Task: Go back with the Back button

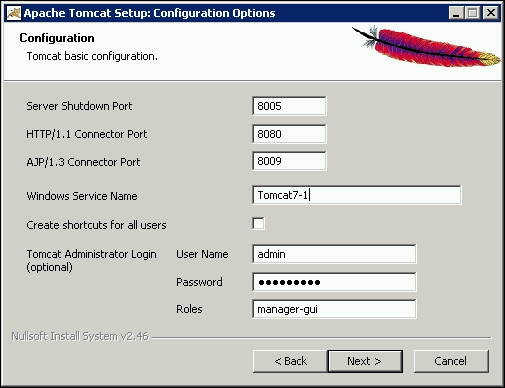Action: coord(290,361)
